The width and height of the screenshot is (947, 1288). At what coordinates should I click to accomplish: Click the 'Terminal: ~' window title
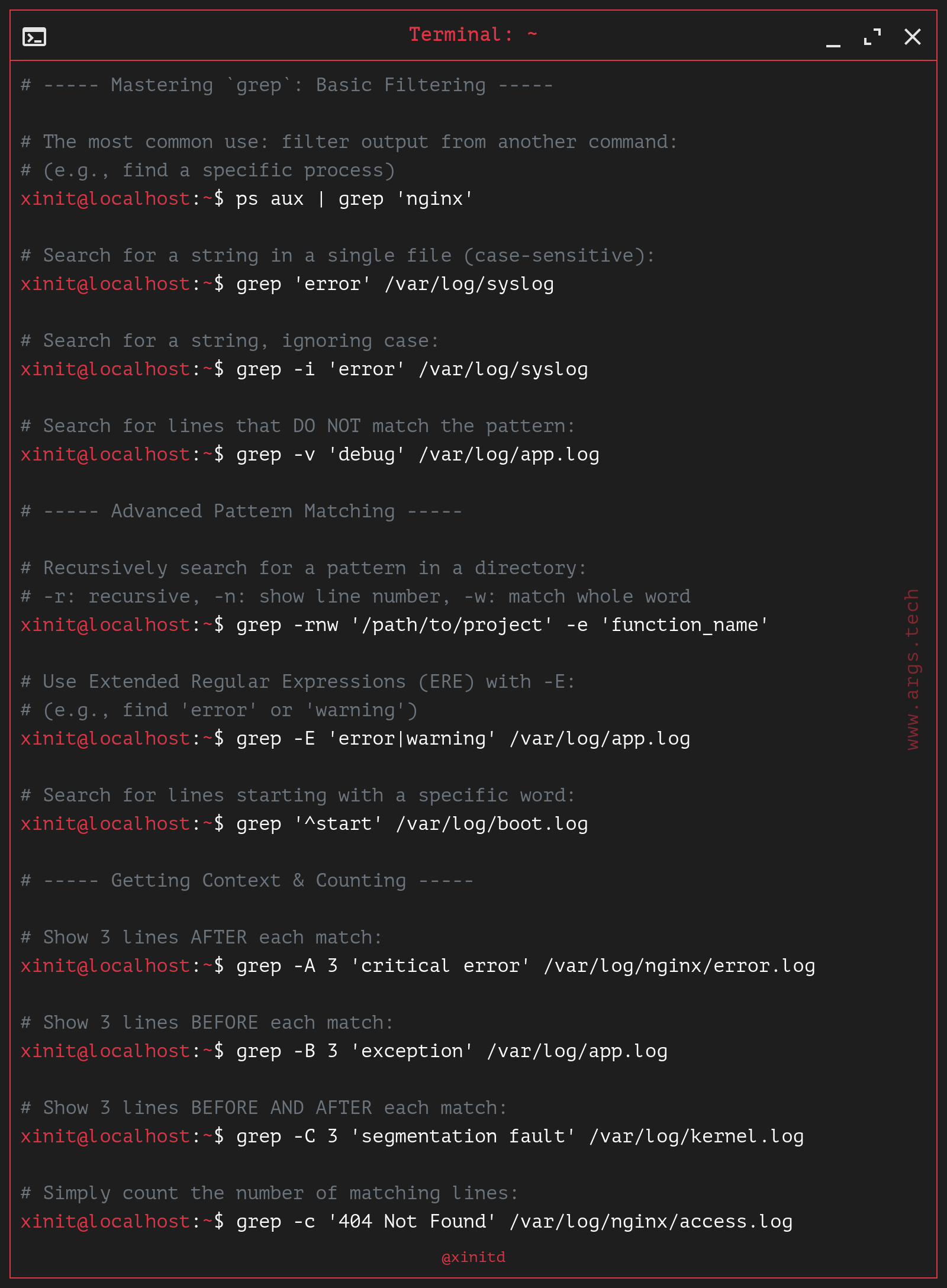click(473, 34)
